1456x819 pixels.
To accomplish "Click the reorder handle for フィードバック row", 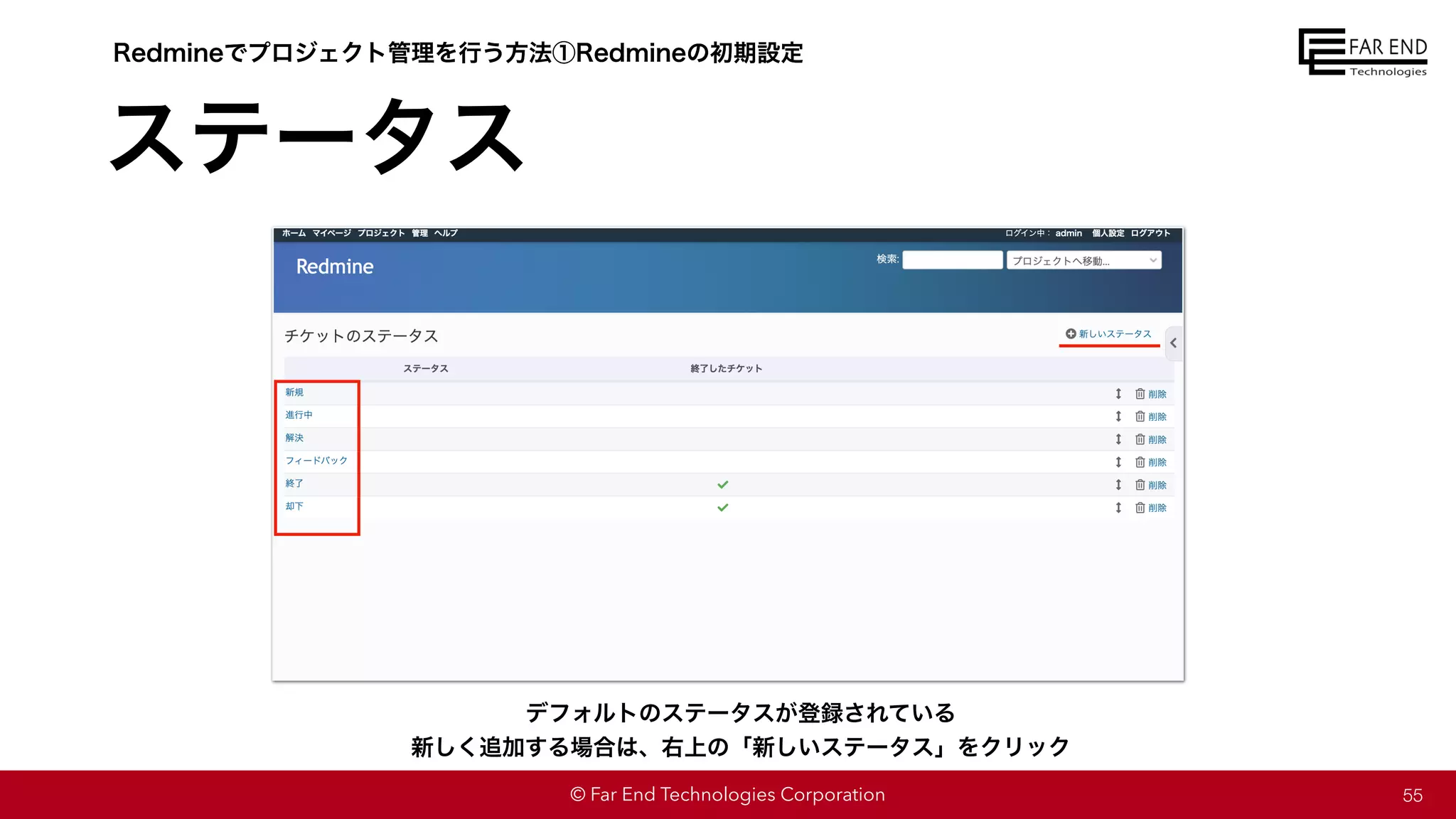I will pyautogui.click(x=1118, y=462).
